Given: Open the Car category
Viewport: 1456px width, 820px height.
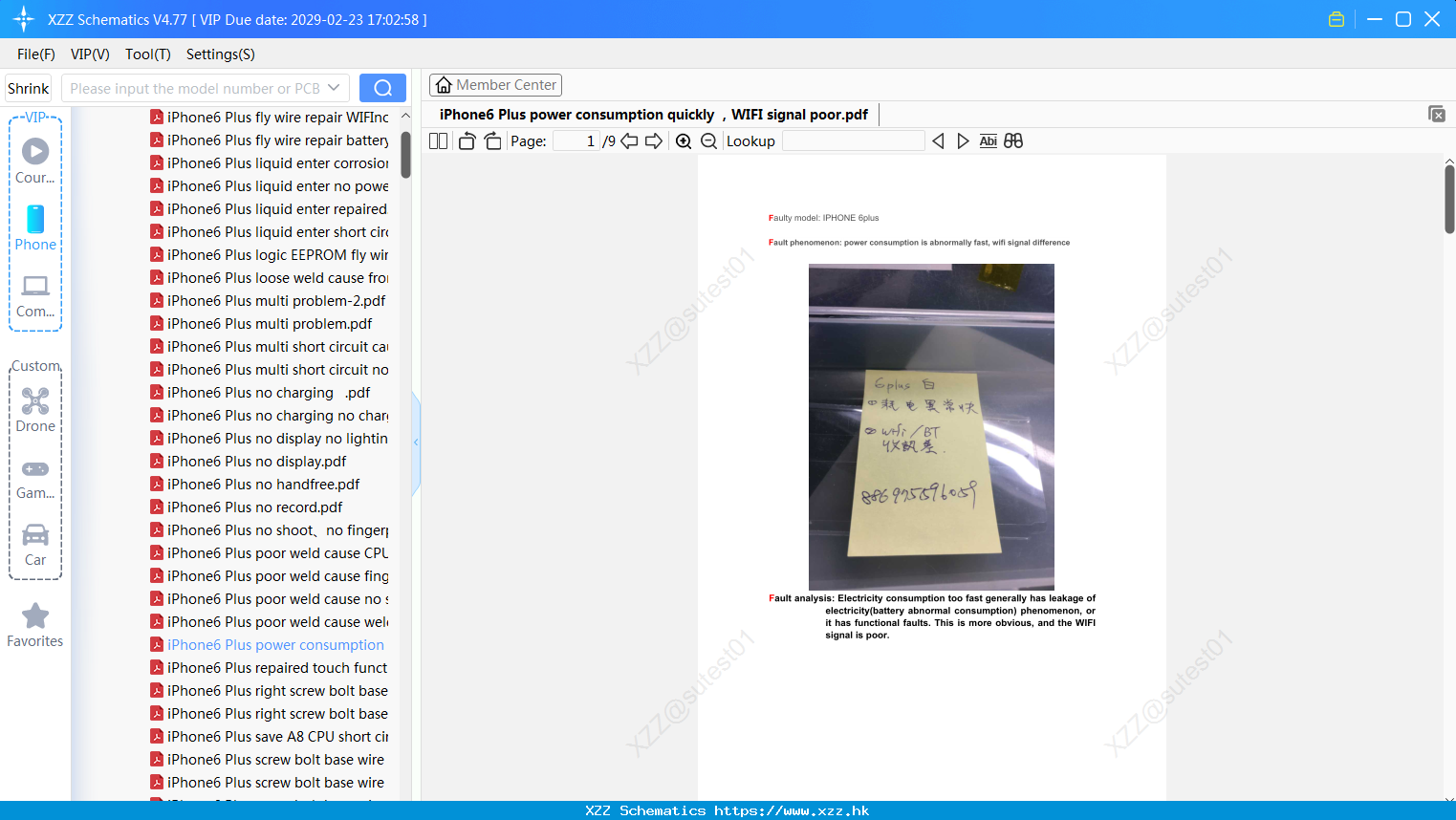Looking at the screenshot, I should (35, 545).
